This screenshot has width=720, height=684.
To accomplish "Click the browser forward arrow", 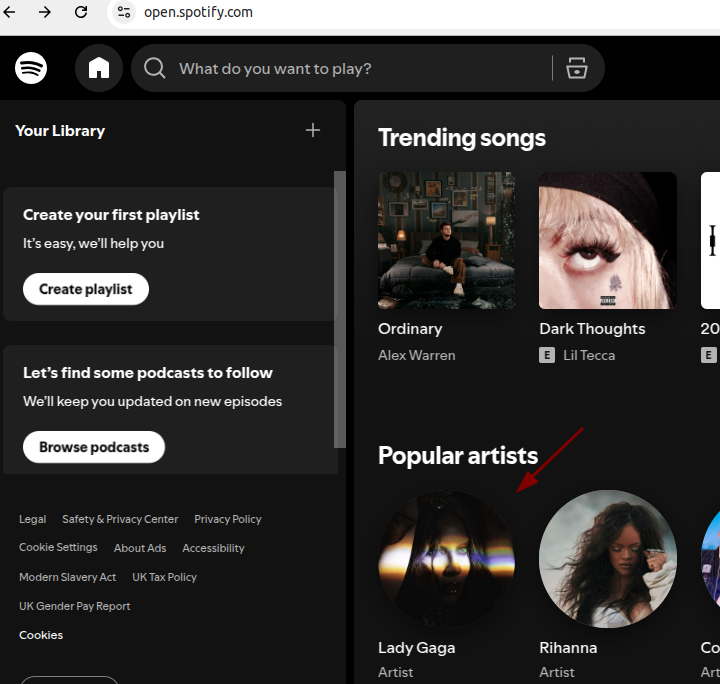I will tap(45, 12).
